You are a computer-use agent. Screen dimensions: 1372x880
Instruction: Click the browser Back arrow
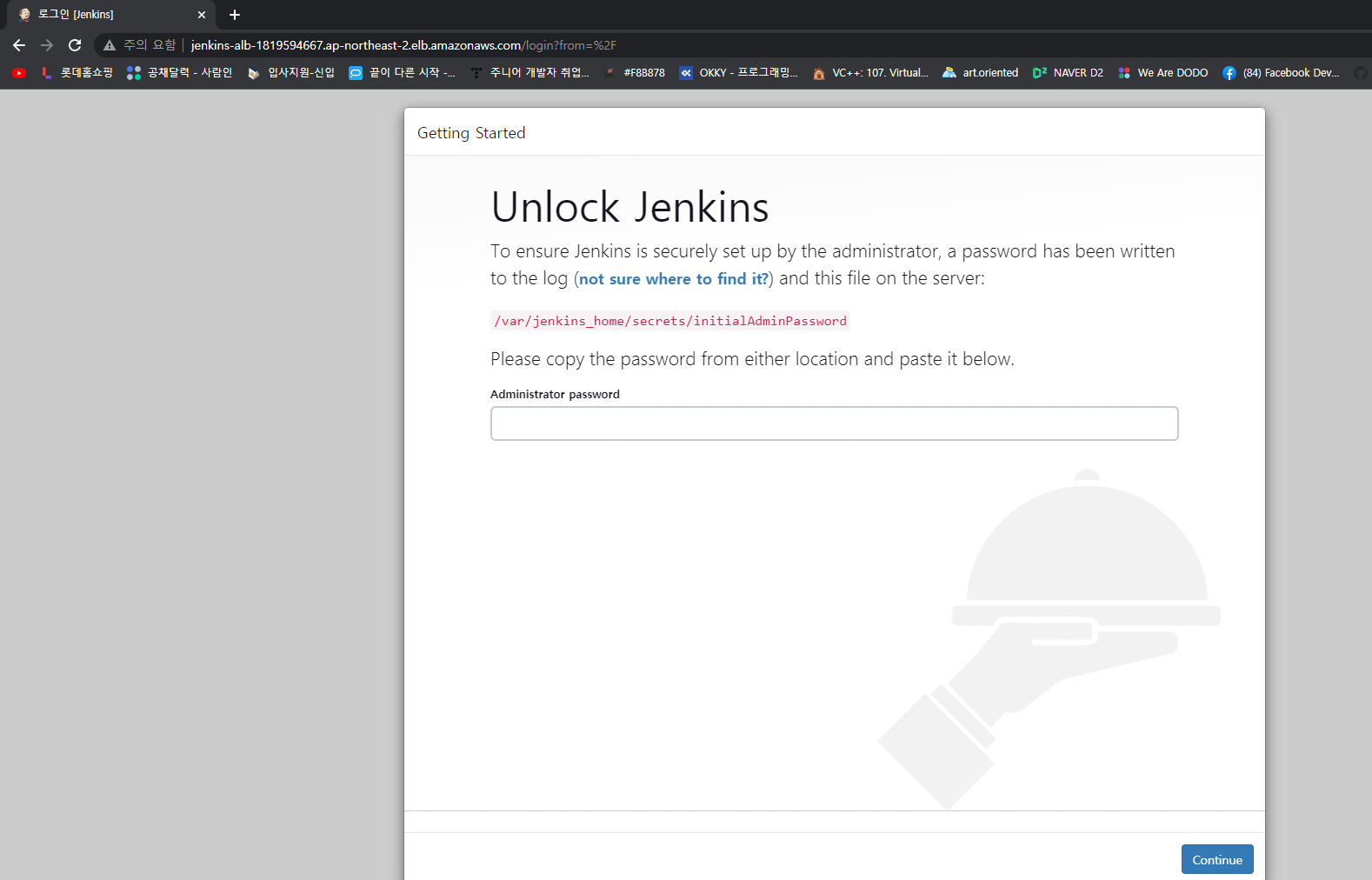[19, 45]
